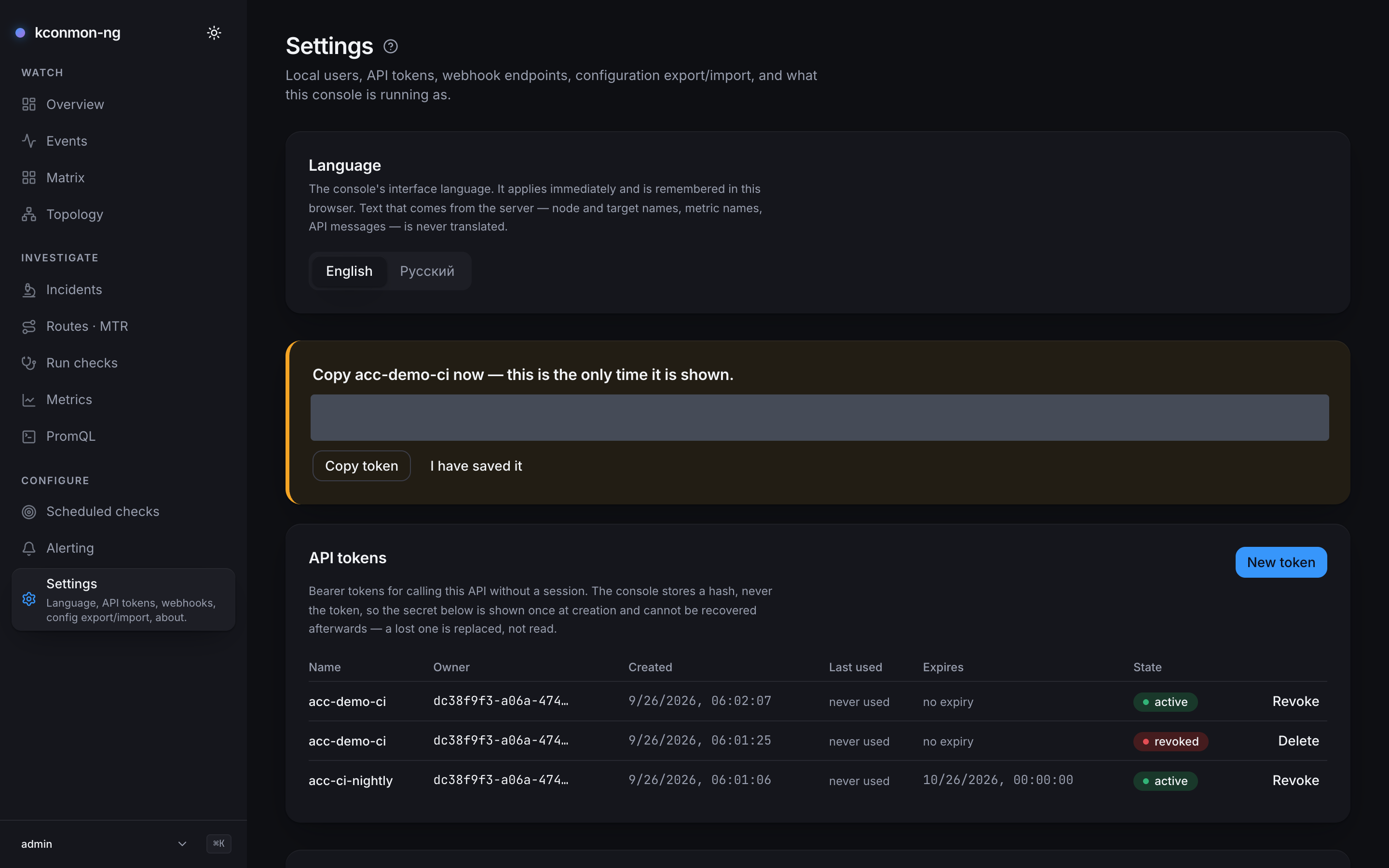Click the revoked state badge
The width and height of the screenshot is (1389, 868).
tap(1171, 742)
